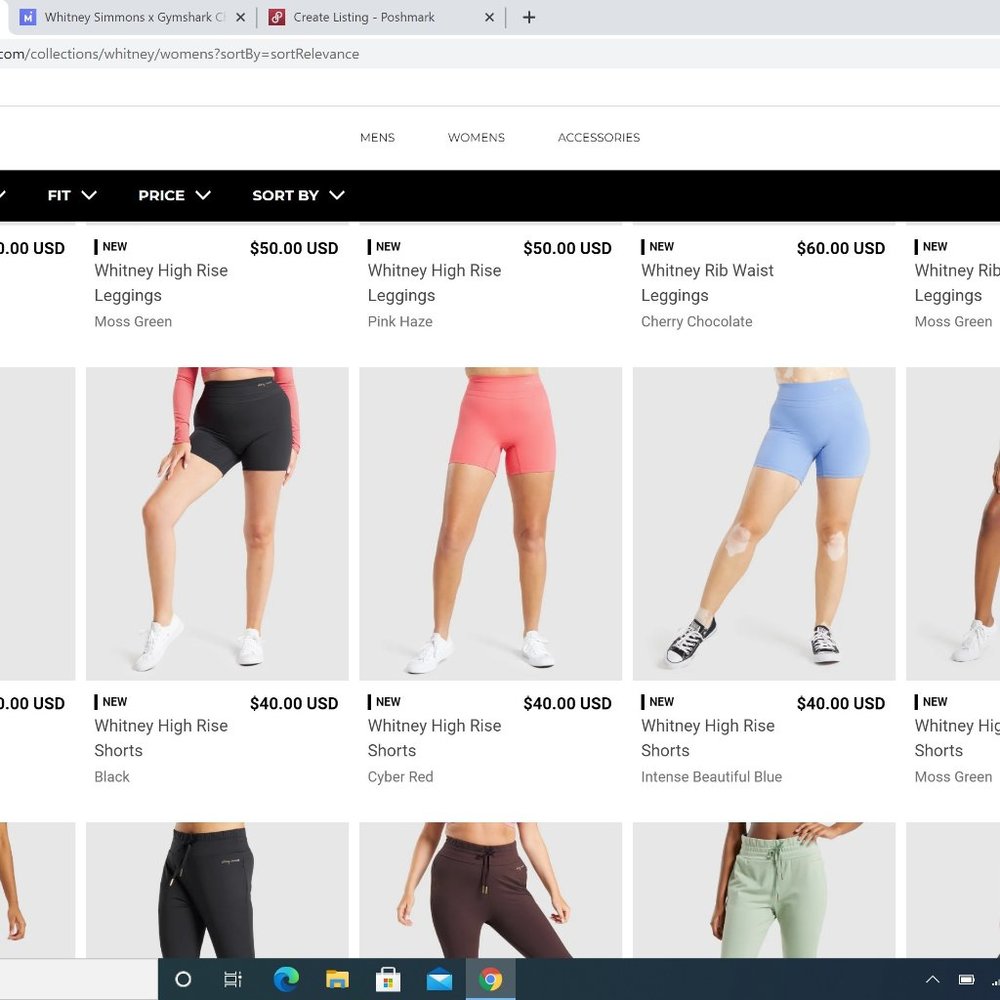The width and height of the screenshot is (1000, 1000).
Task: Show hidden system tray icons
Action: click(x=932, y=979)
